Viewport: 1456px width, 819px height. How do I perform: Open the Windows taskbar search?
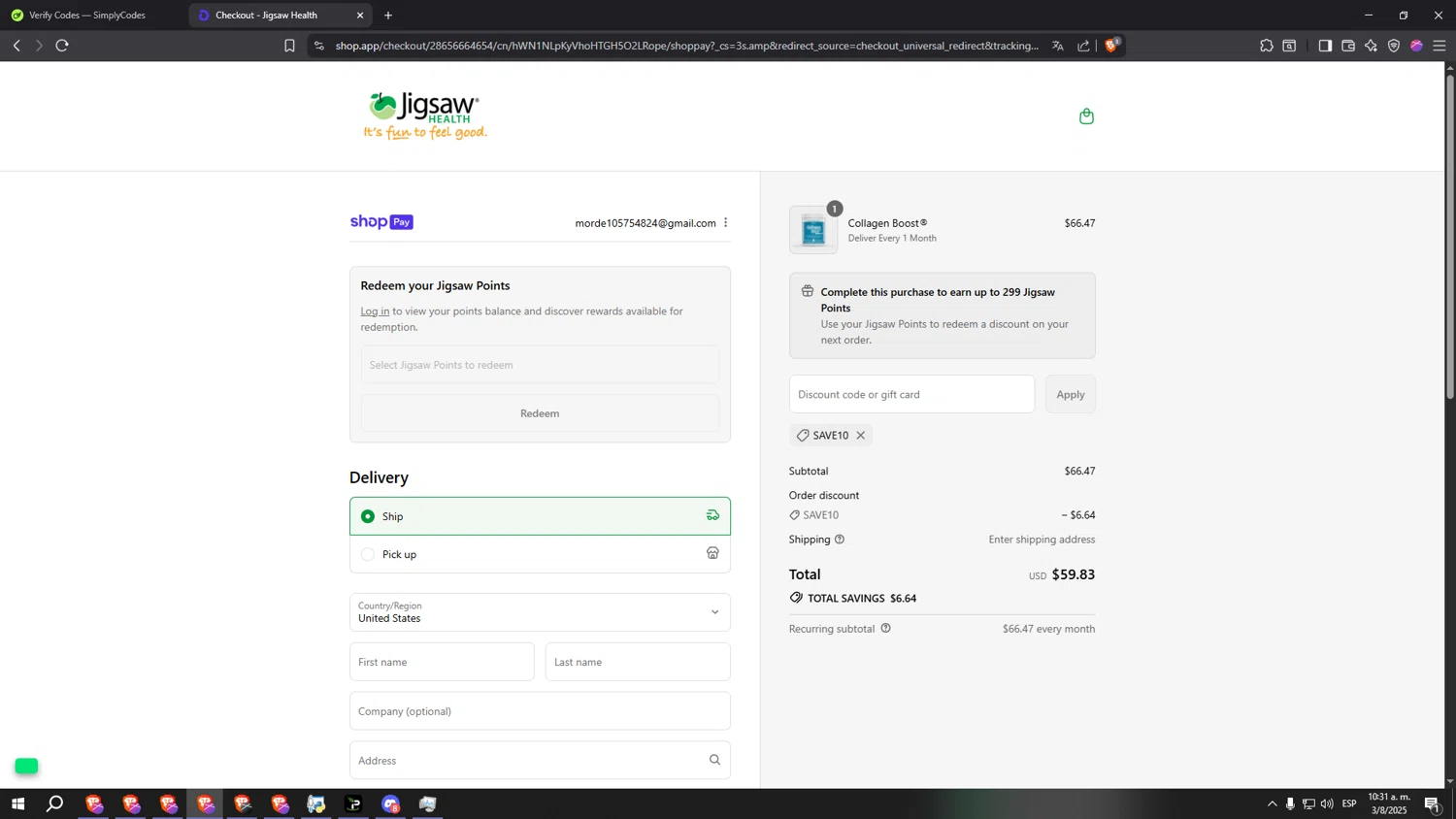coord(55,803)
